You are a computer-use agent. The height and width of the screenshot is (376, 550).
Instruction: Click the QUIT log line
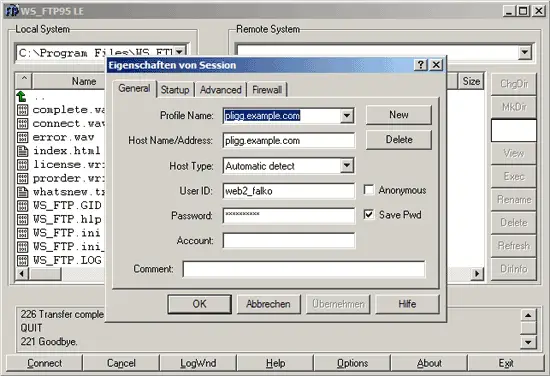31,328
